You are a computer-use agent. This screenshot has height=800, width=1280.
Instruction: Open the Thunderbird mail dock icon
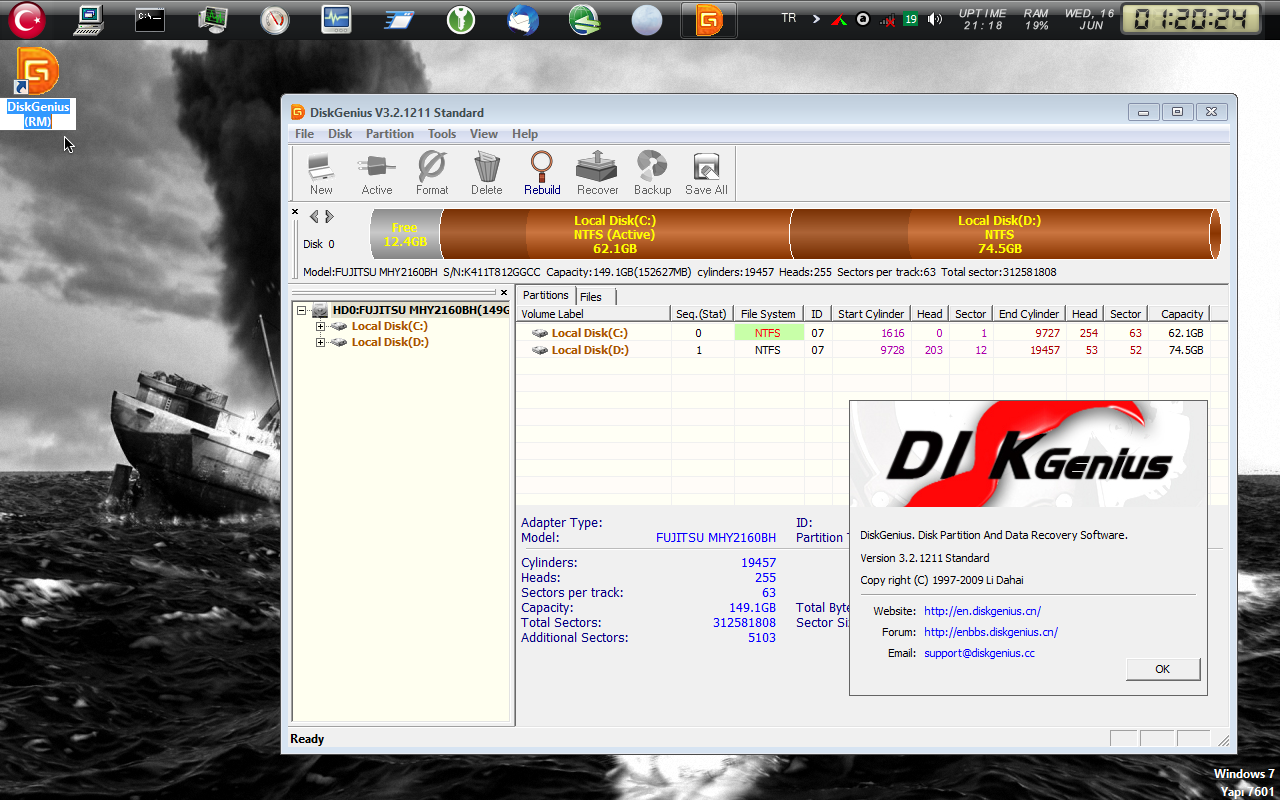pos(523,19)
